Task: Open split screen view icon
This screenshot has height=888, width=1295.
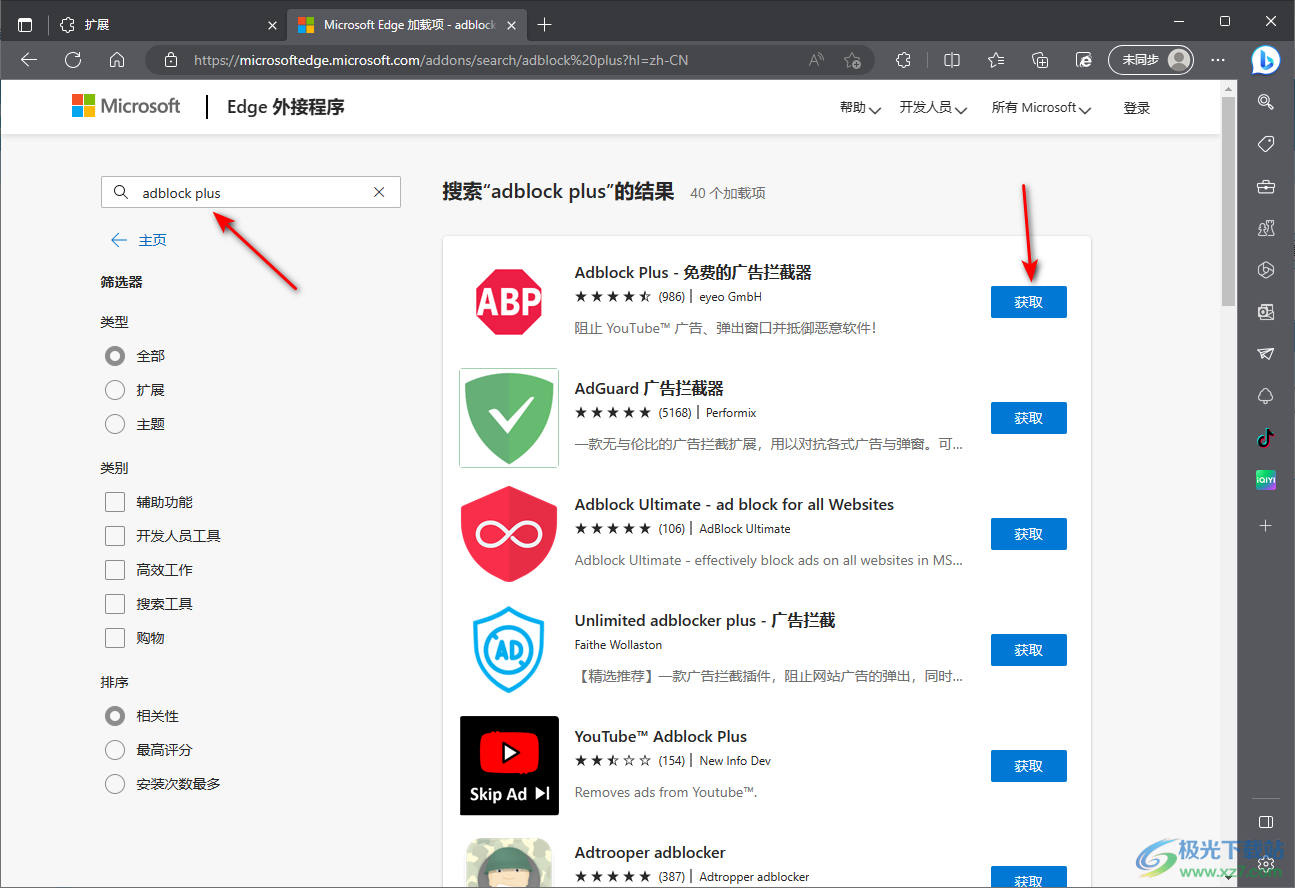Action: [x=952, y=60]
